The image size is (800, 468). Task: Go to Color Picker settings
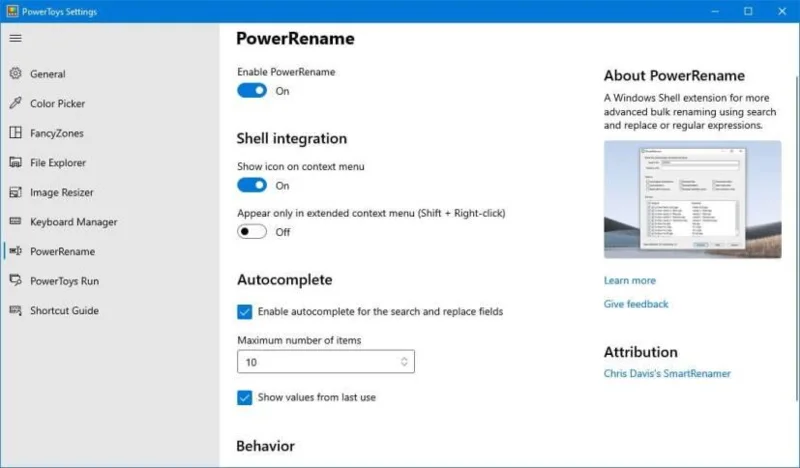[58, 104]
